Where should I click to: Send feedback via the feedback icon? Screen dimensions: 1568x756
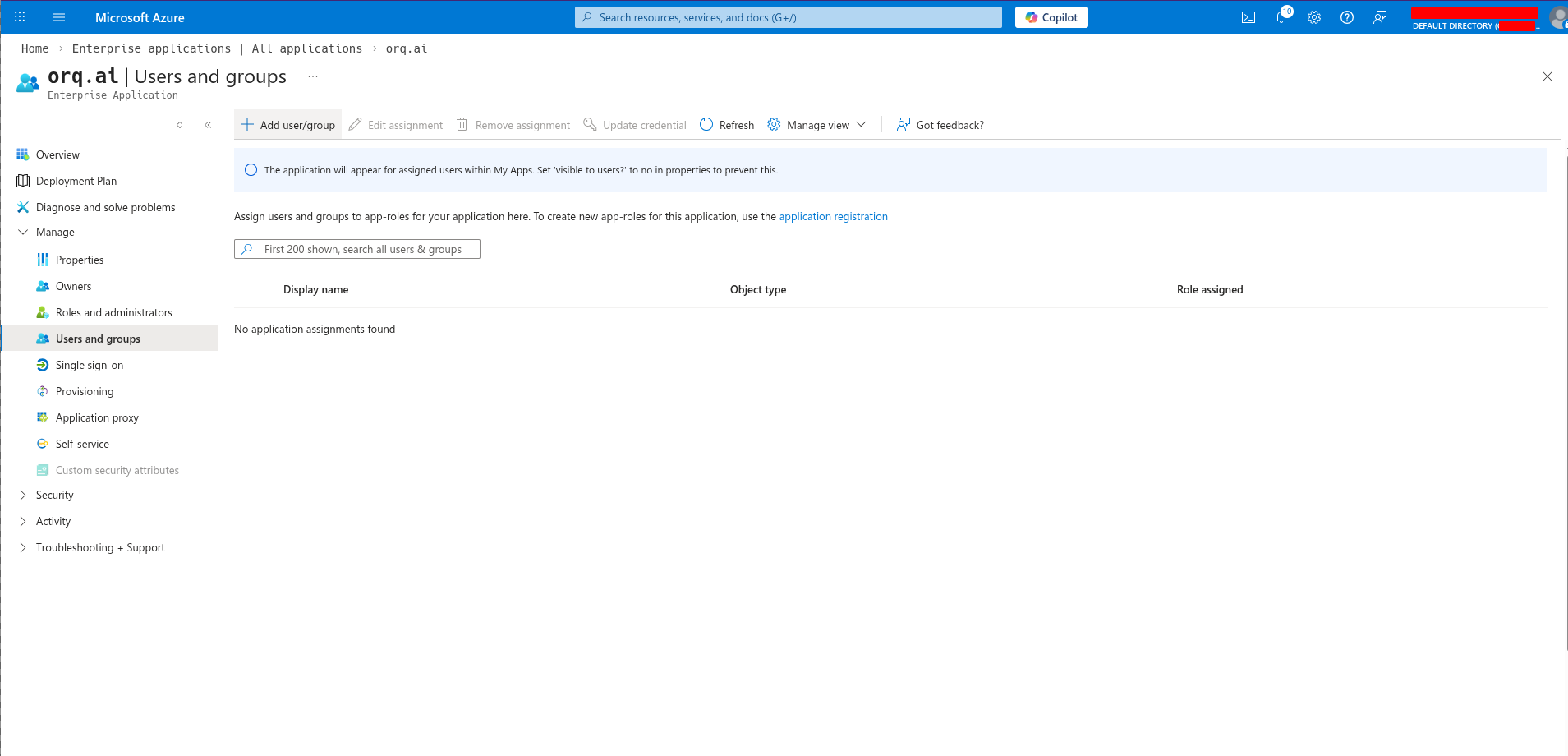click(x=1379, y=16)
